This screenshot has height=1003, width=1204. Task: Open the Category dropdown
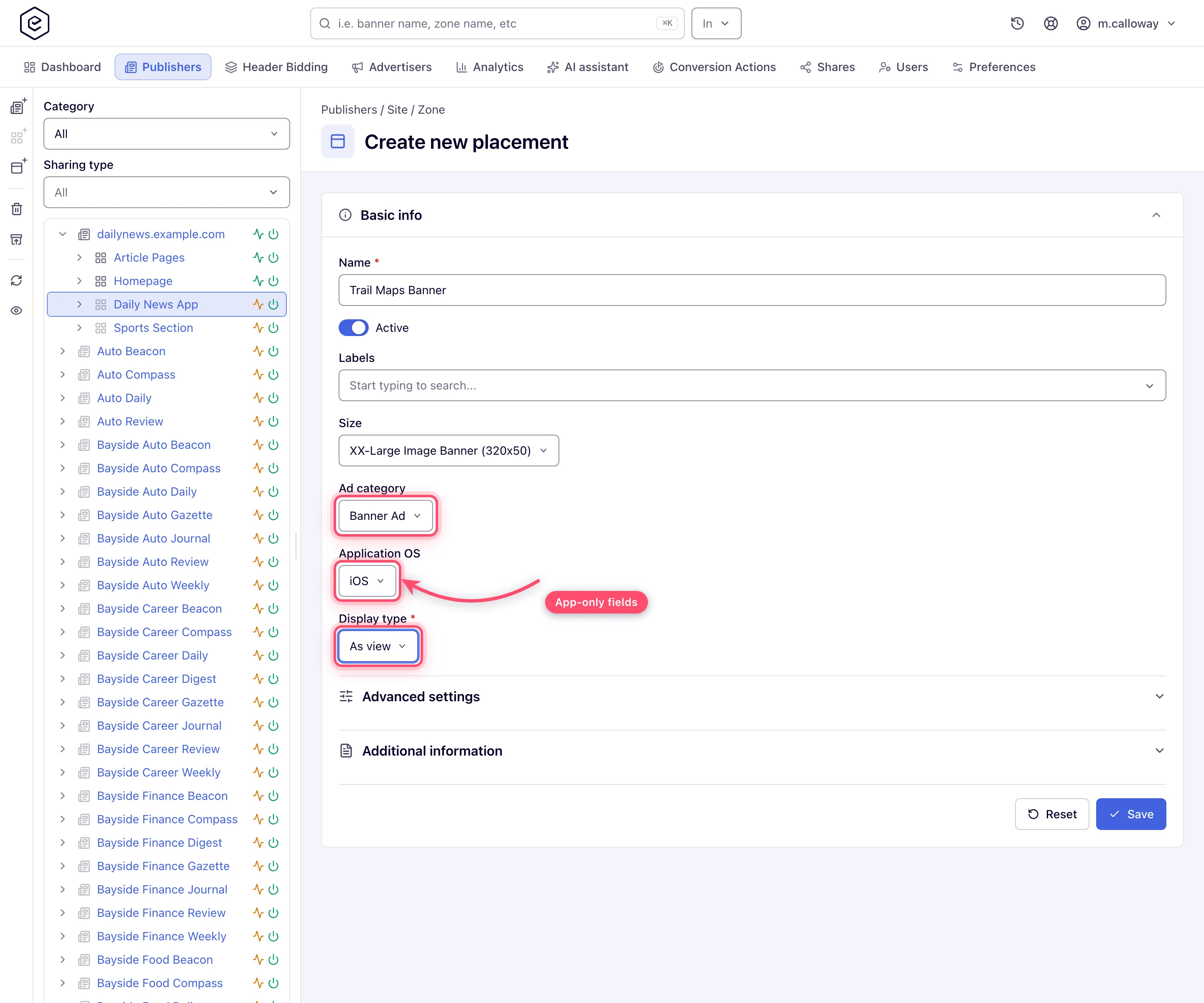coord(166,134)
